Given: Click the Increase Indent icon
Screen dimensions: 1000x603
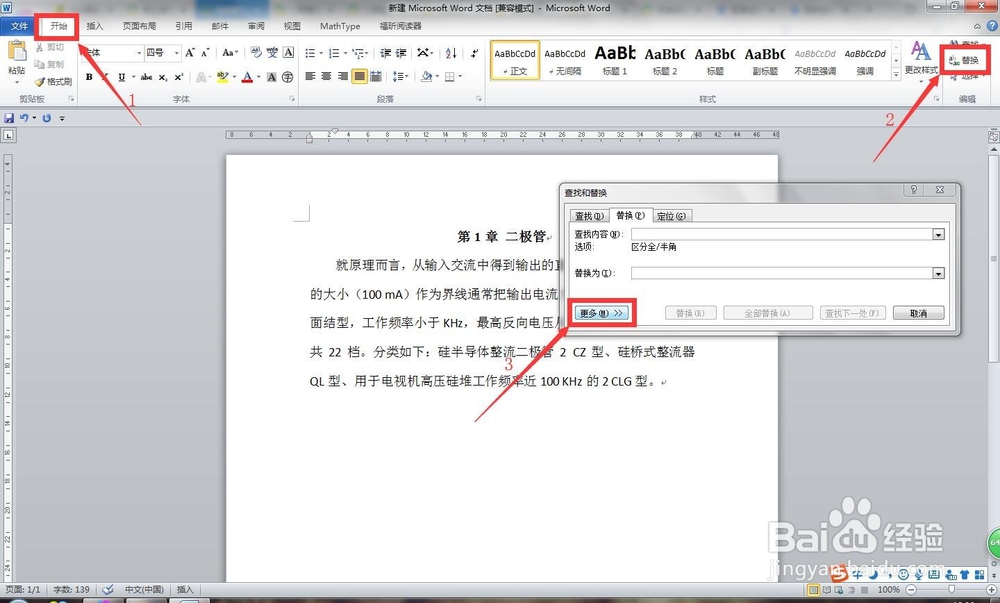Looking at the screenshot, I should point(401,53).
